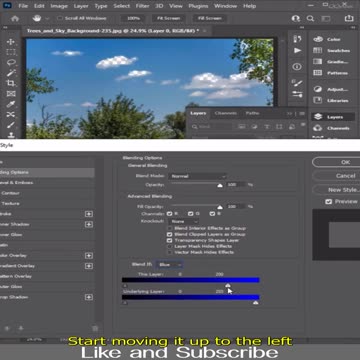
Task: Select the Inner Shadow style row
Action: 47,224
